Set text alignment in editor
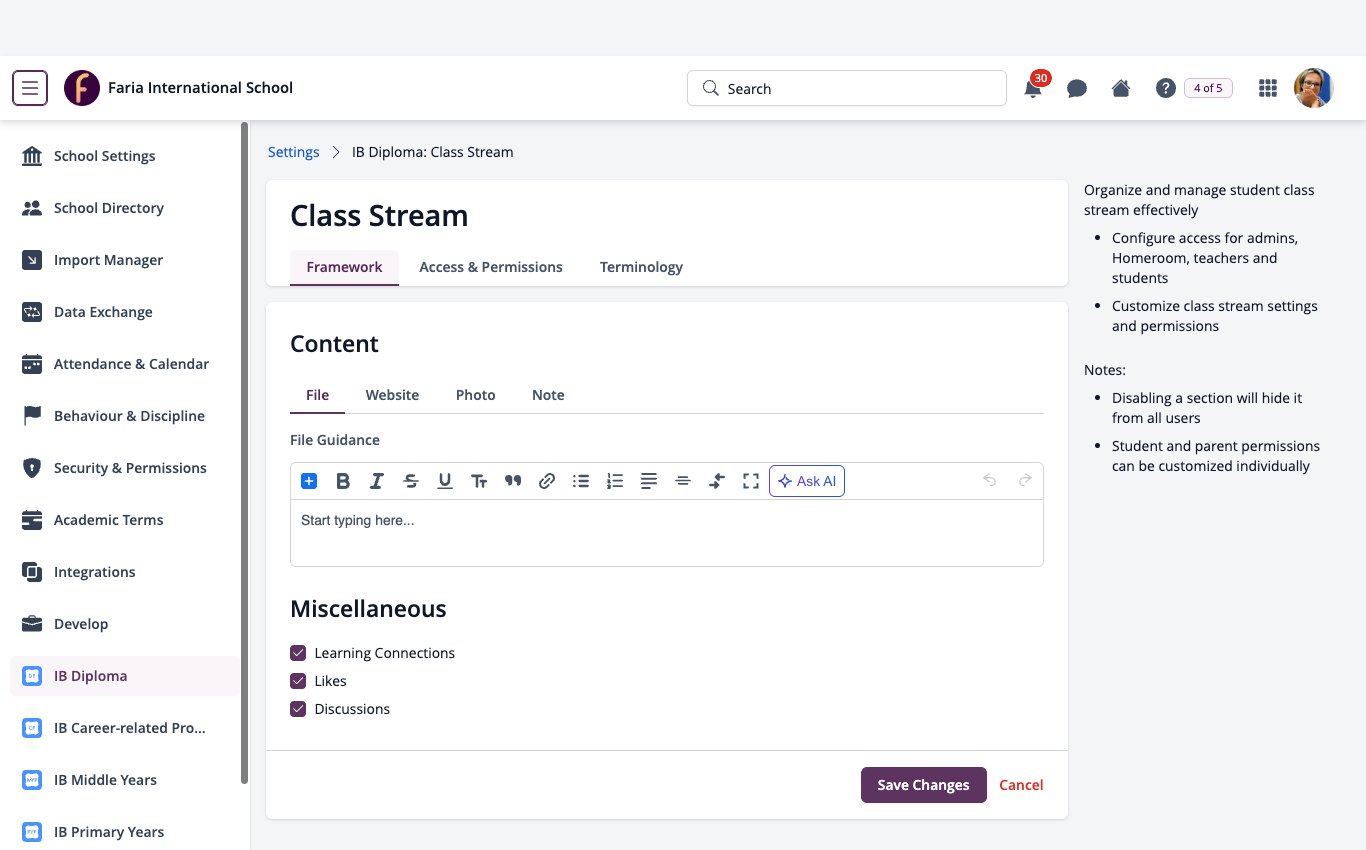This screenshot has width=1366, height=850. (x=649, y=481)
